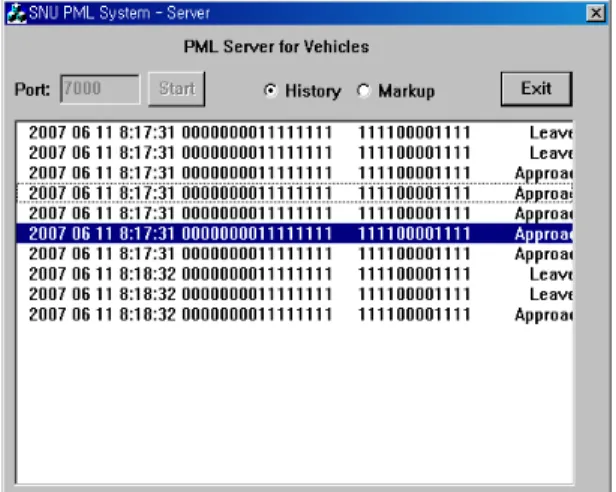The image size is (616, 492).
Task: Select the second 8:17:31 Leave row
Action: point(295,152)
